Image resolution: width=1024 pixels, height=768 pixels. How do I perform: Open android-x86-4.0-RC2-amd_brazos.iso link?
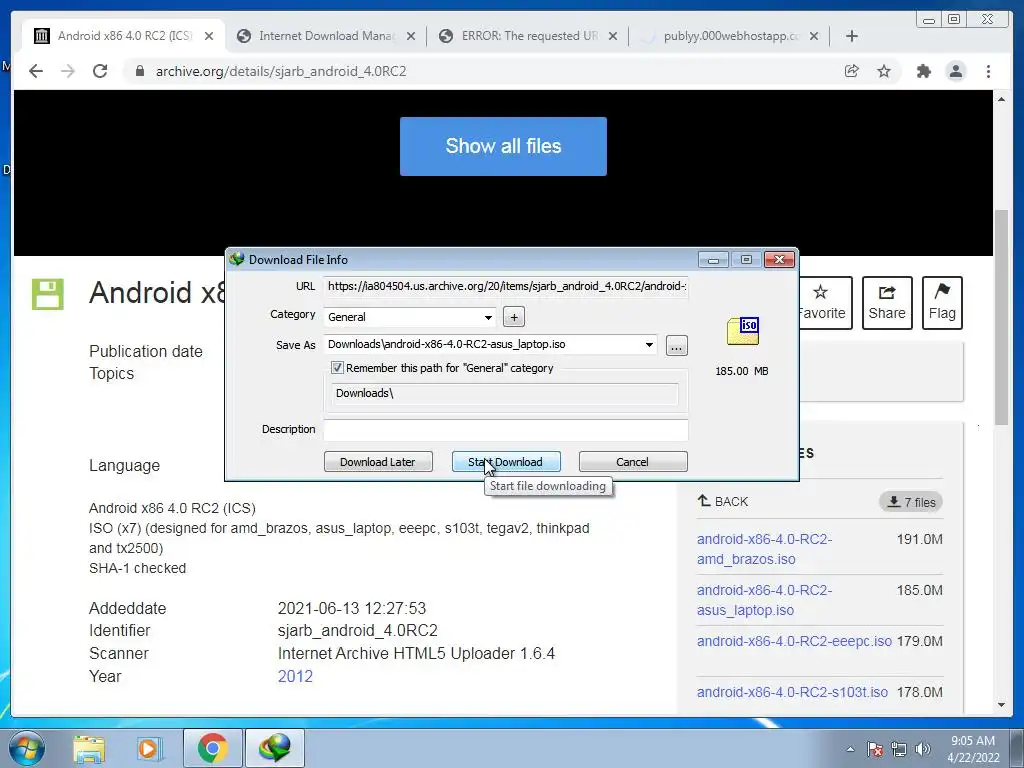764,549
